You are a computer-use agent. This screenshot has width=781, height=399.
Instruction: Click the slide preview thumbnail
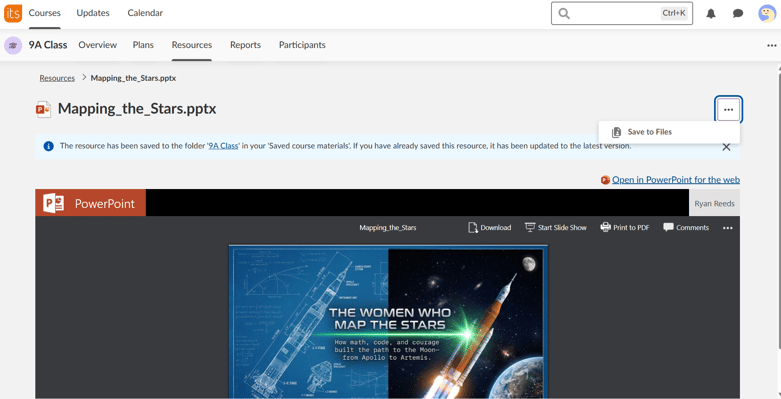coord(388,321)
